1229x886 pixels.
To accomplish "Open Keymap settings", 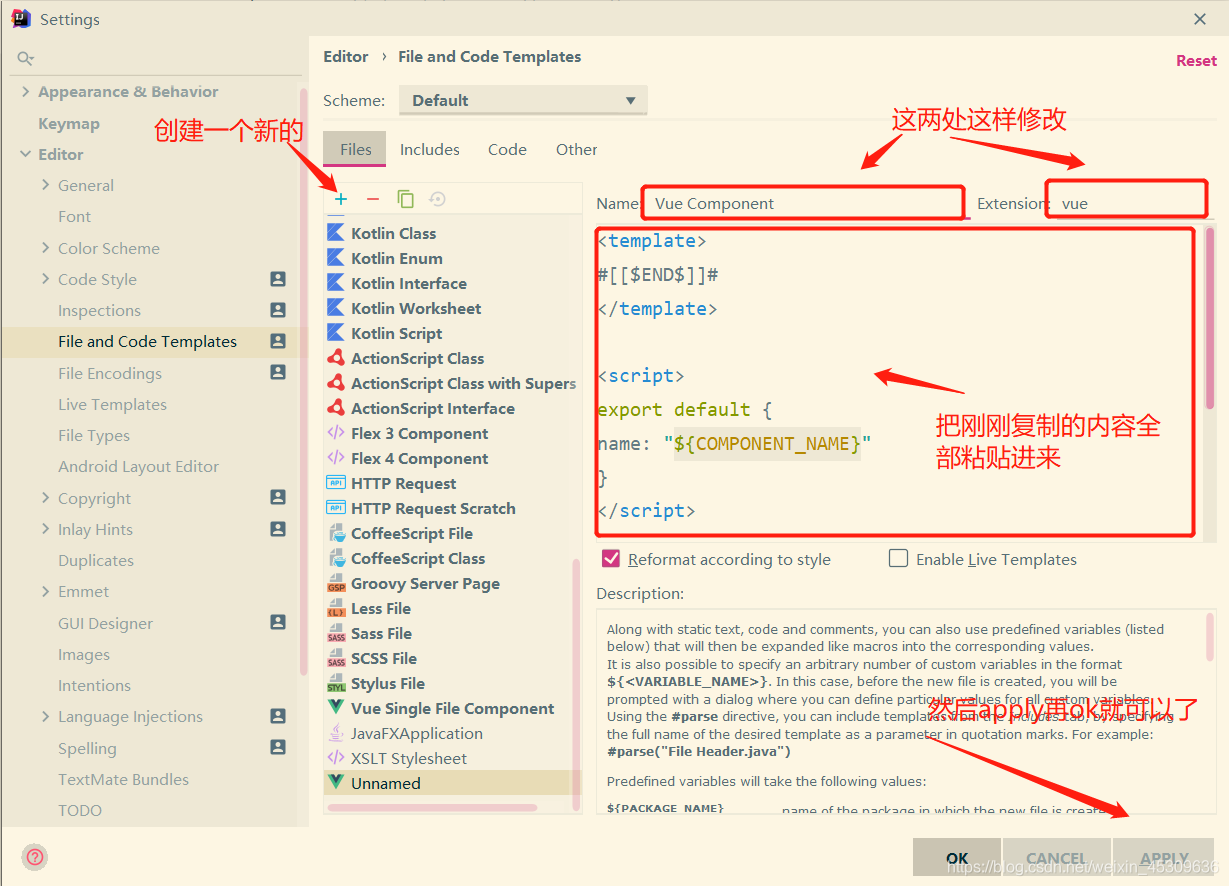I will (x=69, y=123).
